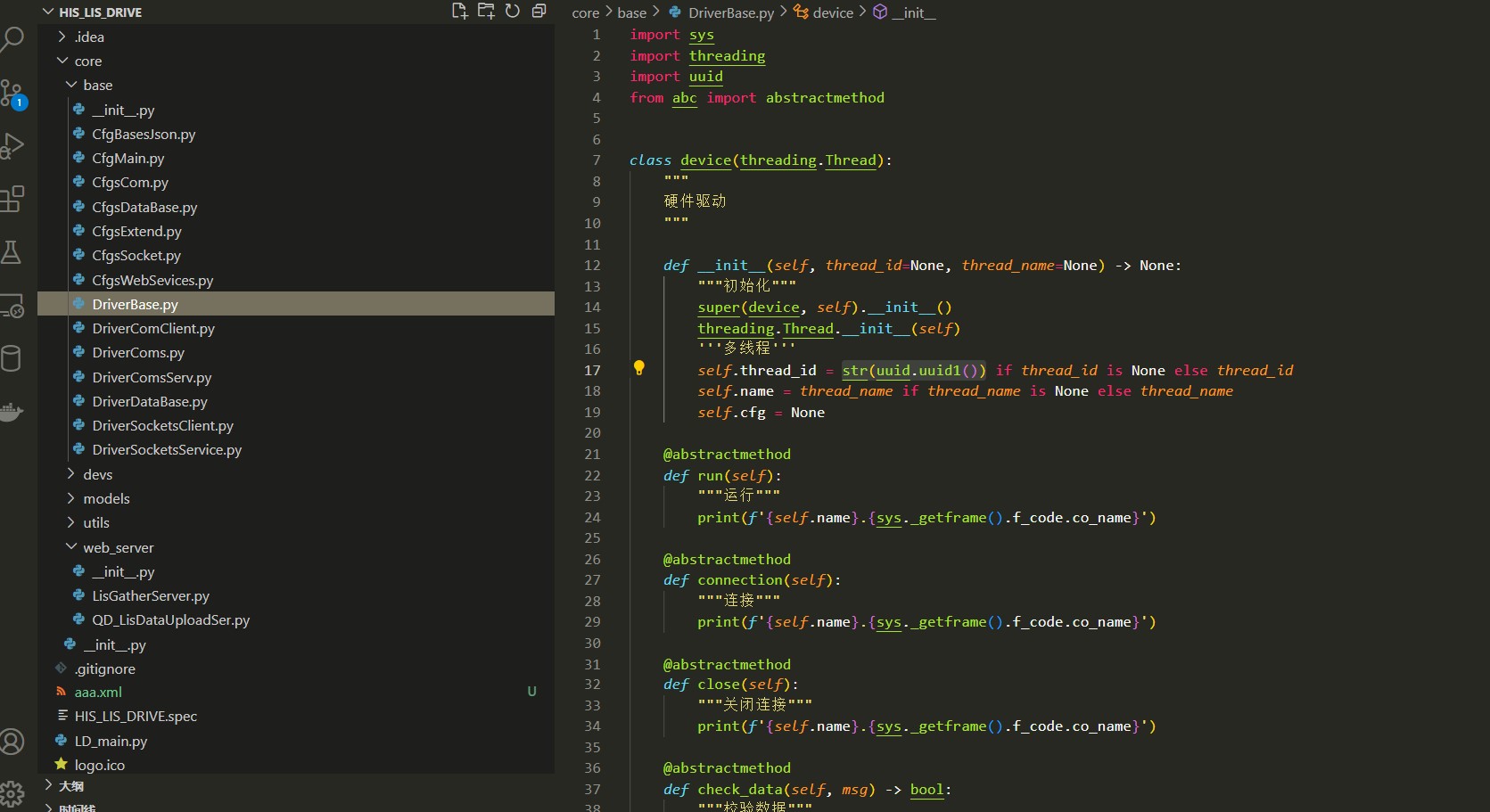Image resolution: width=1490 pixels, height=812 pixels.
Task: Create a new file in explorer
Action: [x=459, y=12]
